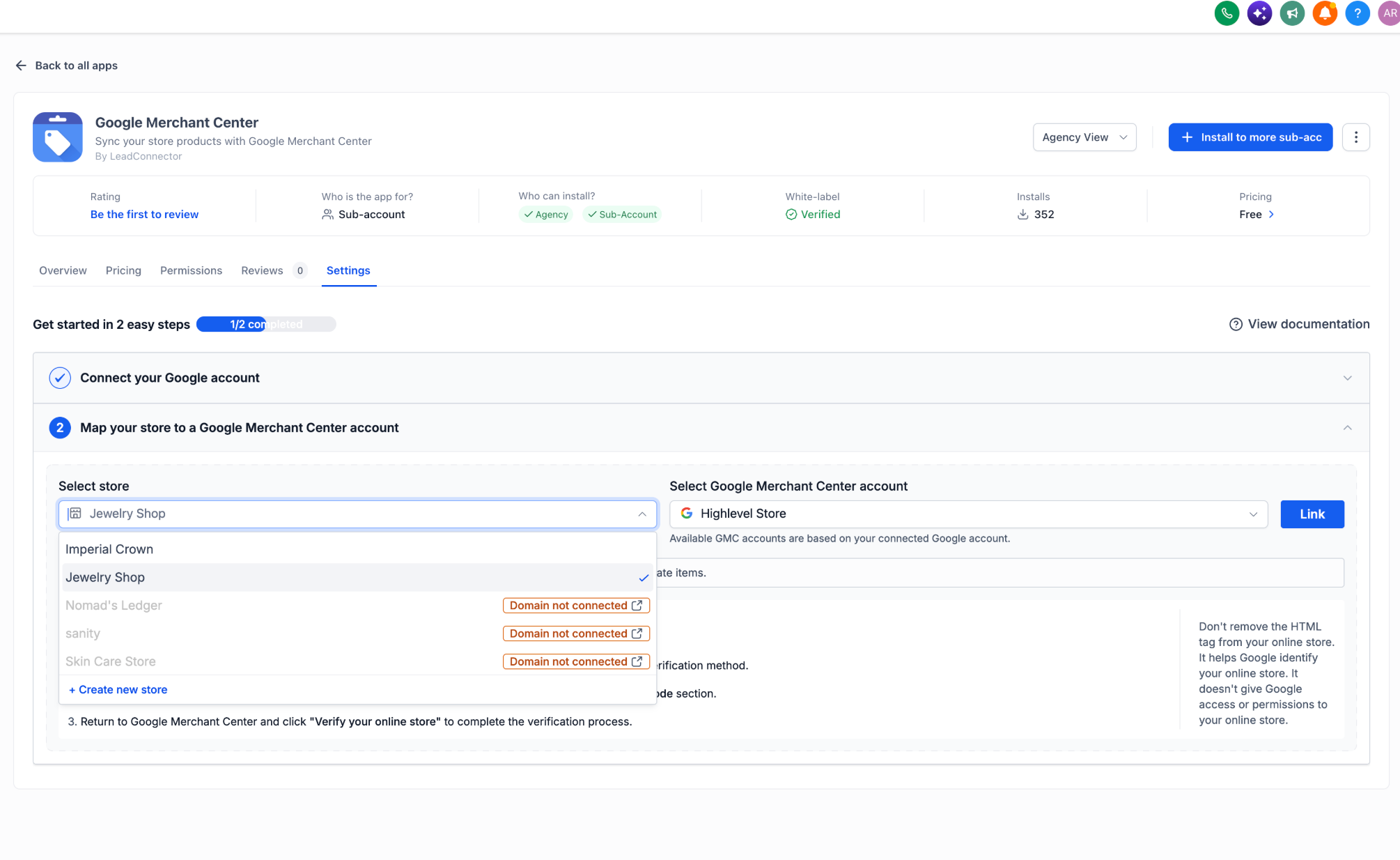Click the Nomad's Ledger Domain not connected badge
The image size is (1400, 860).
(x=576, y=606)
